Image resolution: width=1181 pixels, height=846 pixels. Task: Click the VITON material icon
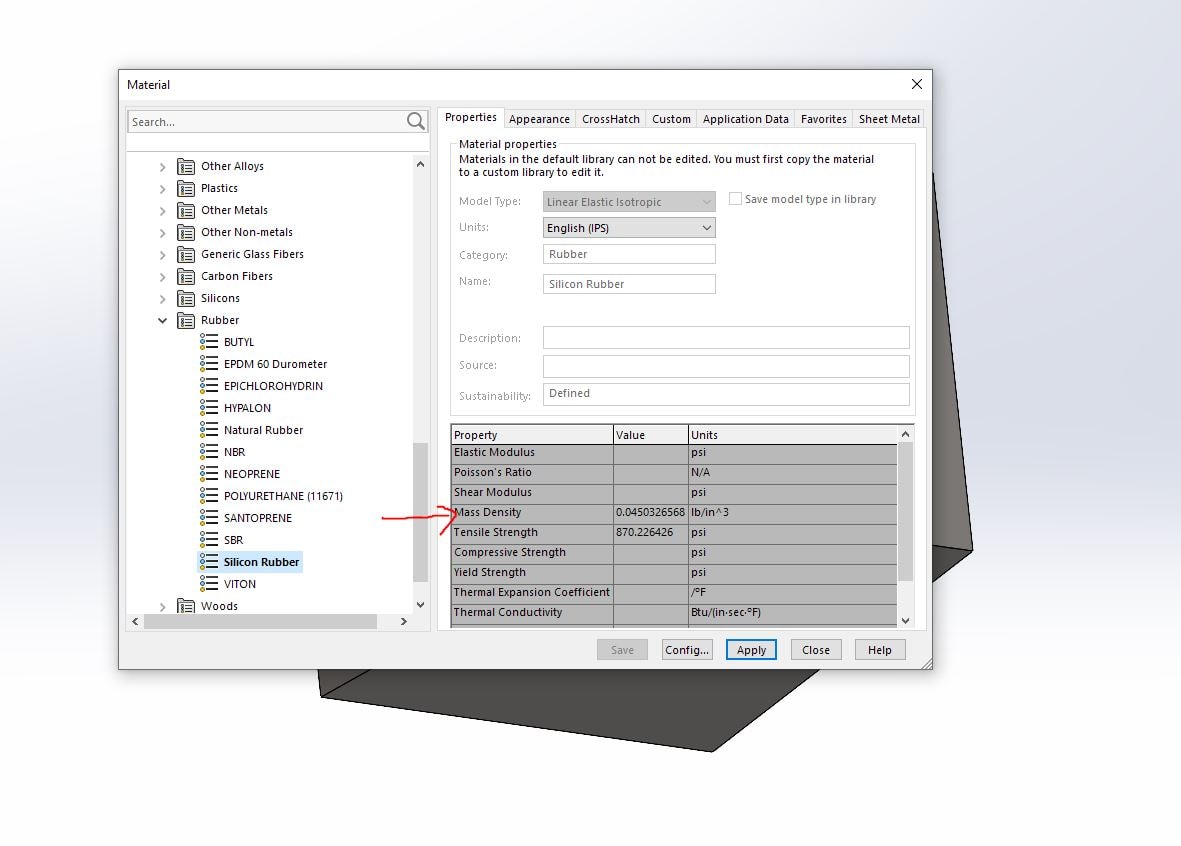pos(209,583)
